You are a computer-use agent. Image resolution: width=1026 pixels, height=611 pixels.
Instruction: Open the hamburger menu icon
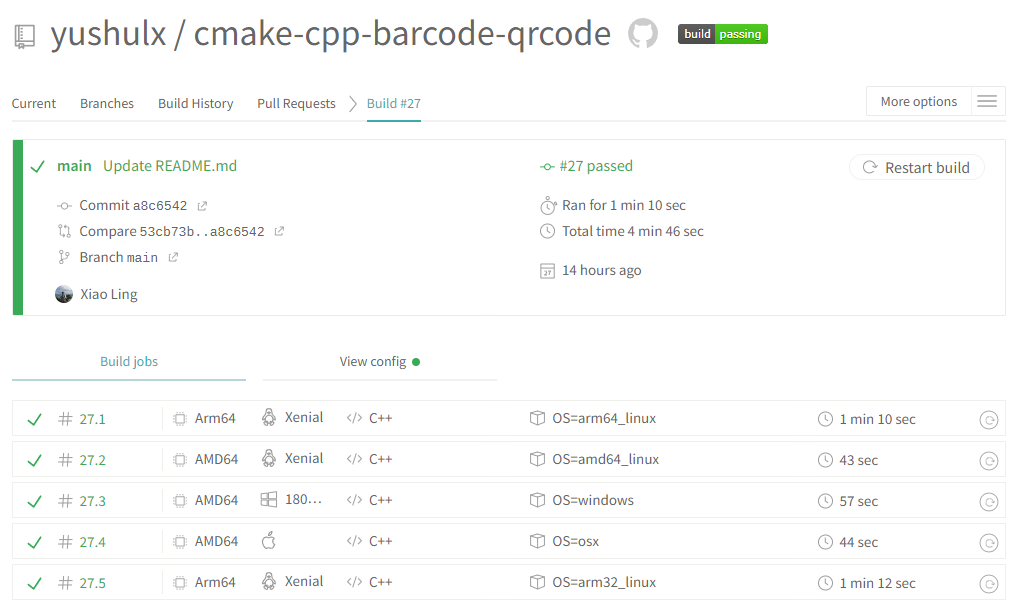click(987, 101)
